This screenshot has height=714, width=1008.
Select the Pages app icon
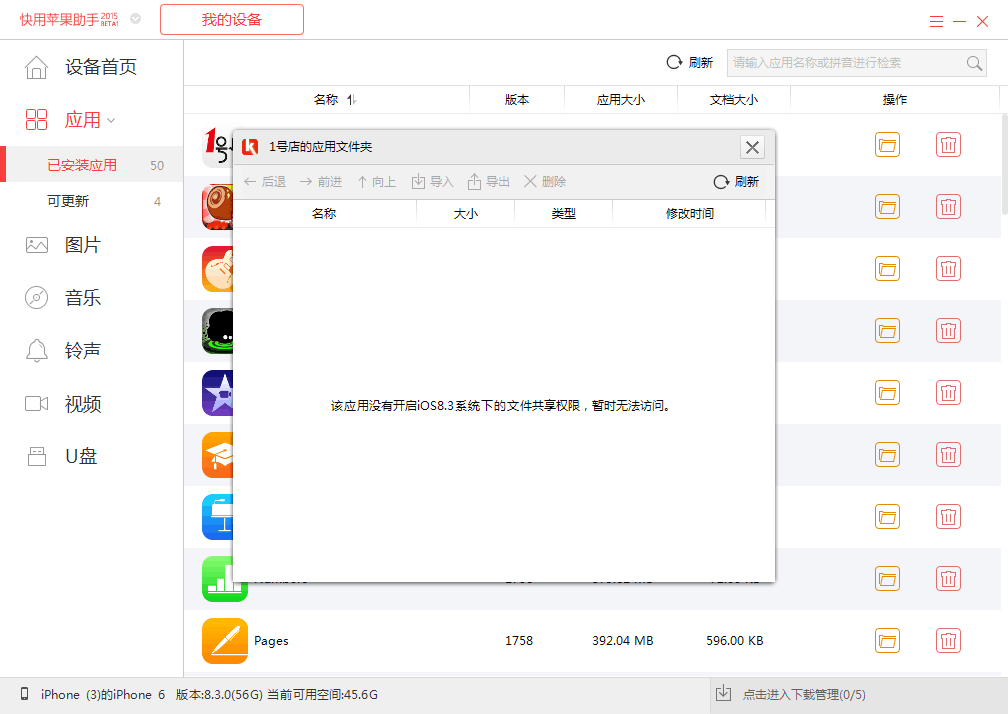pyautogui.click(x=225, y=641)
